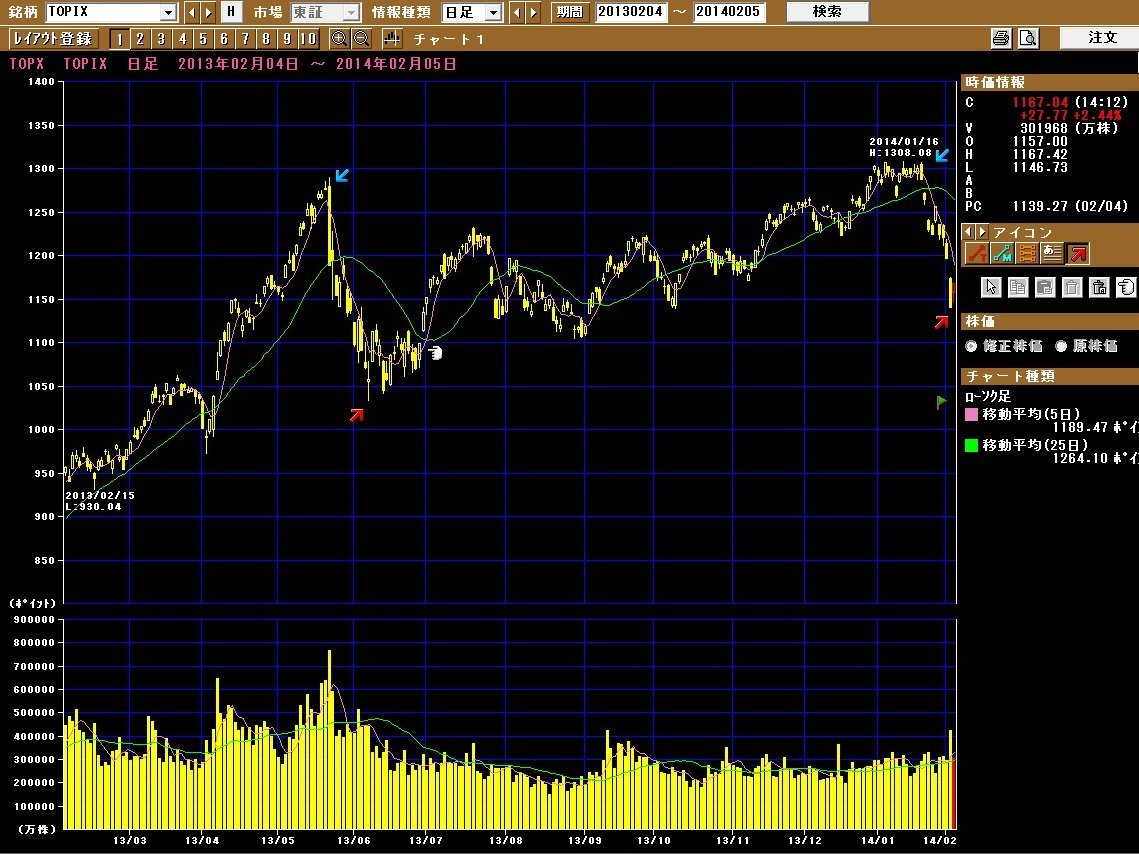Zoom out with the magnifier minus icon
This screenshot has height=854, width=1139.
point(361,38)
